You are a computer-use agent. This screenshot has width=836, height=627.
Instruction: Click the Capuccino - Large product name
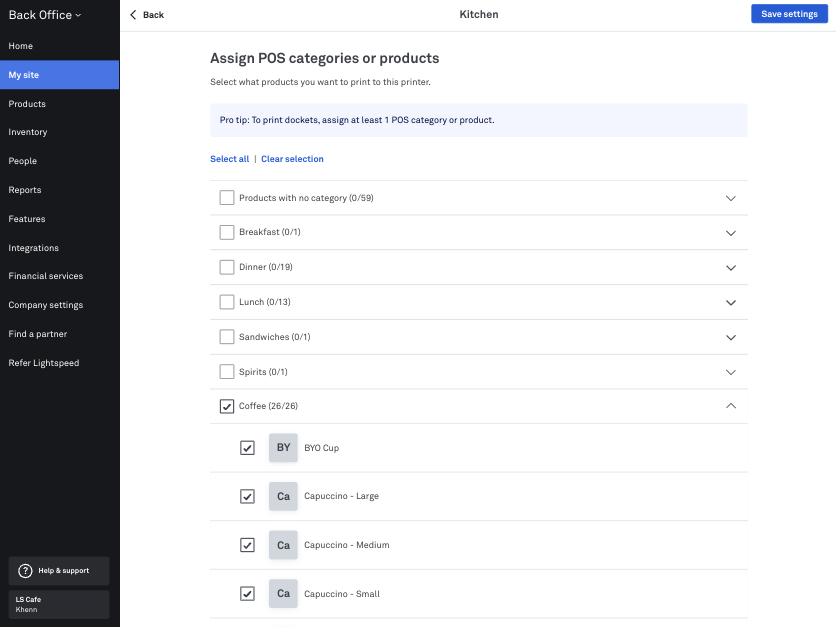click(x=341, y=496)
